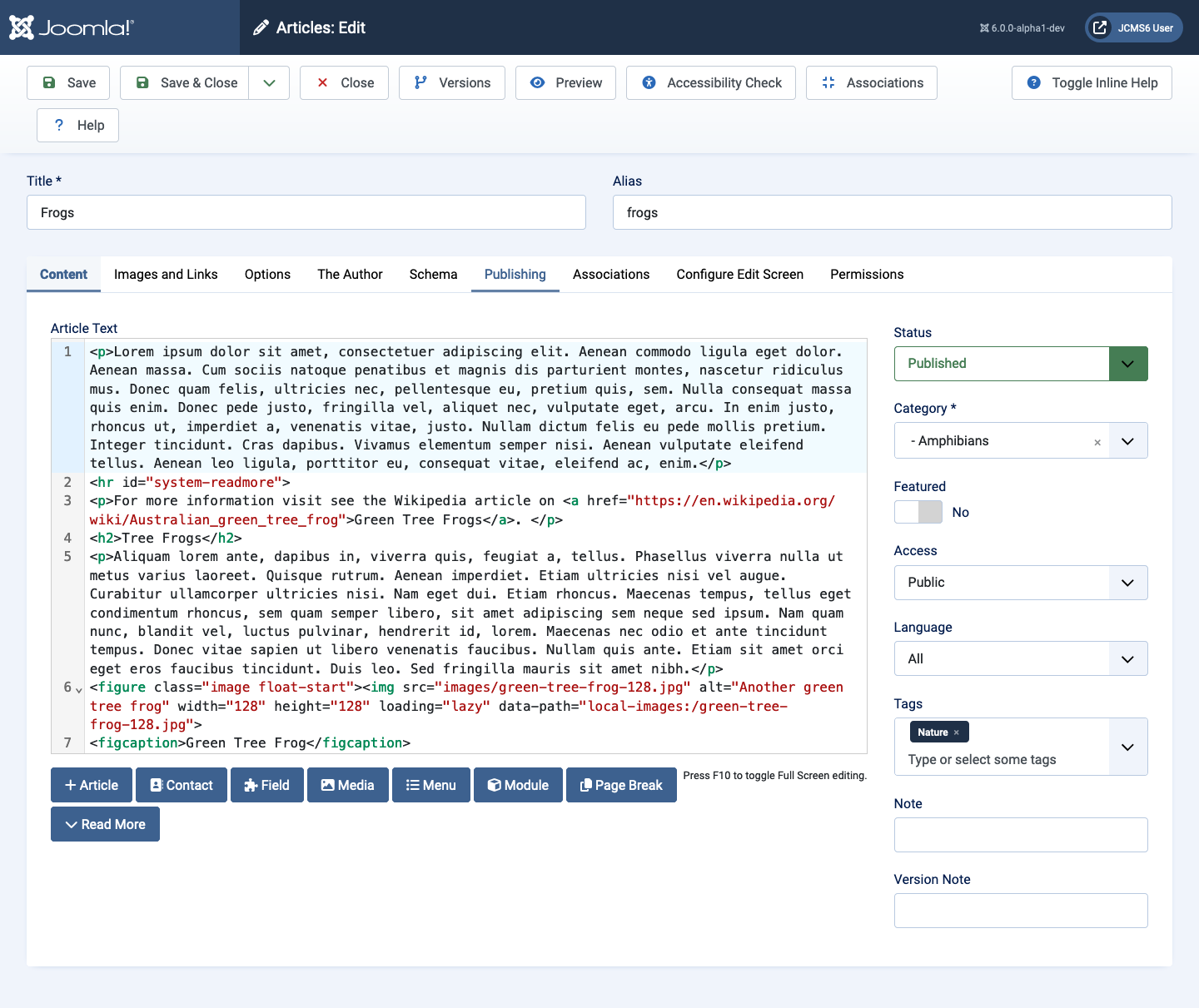Click the Versions branch icon button
Screen dimensions: 1199x1008
coord(451,82)
